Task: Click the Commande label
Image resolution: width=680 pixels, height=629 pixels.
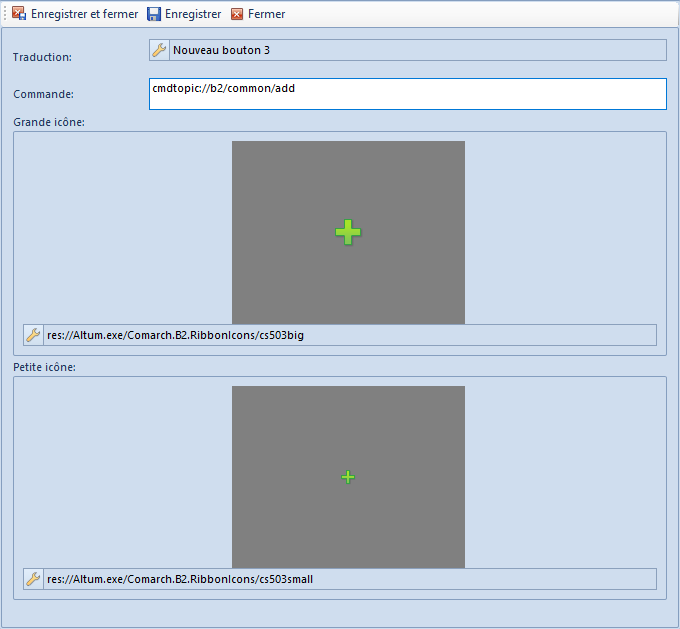Action: [x=43, y=94]
